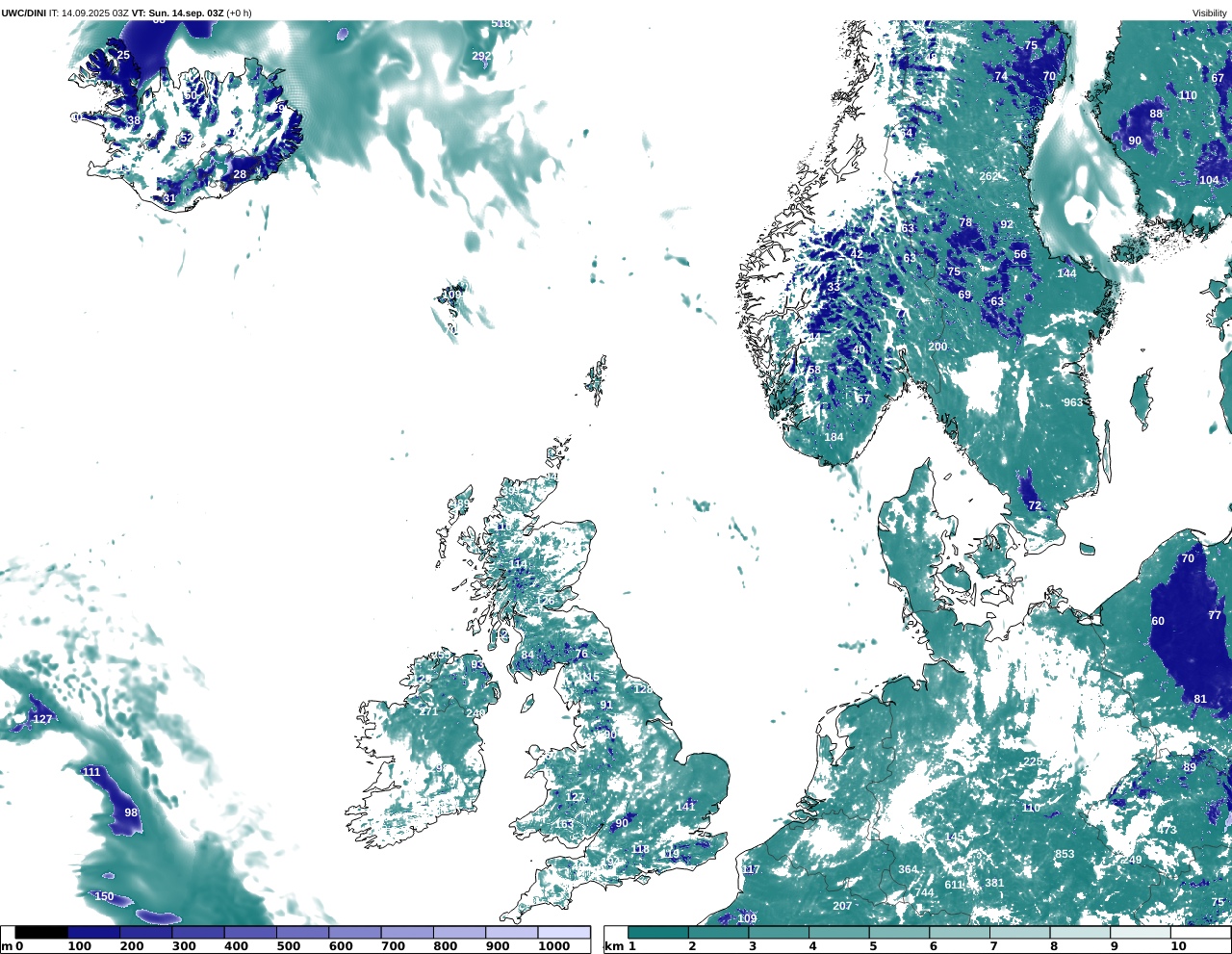
Task: Click the 5 tick label on kilometre scale
Action: pos(872,946)
